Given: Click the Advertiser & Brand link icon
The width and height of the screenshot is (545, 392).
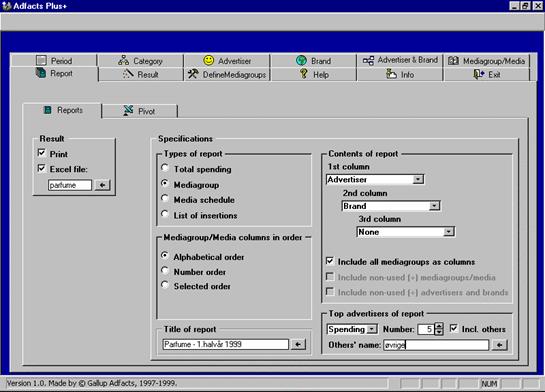Looking at the screenshot, I should 368,60.
